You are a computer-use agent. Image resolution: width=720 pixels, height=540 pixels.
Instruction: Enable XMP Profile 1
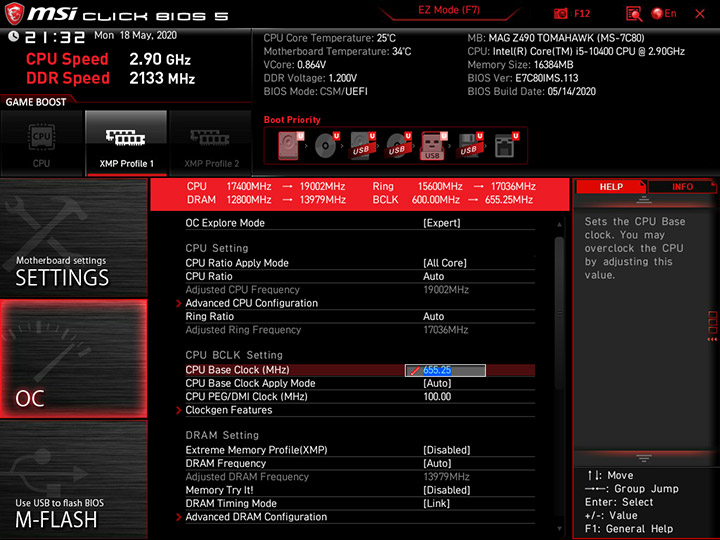coord(126,143)
